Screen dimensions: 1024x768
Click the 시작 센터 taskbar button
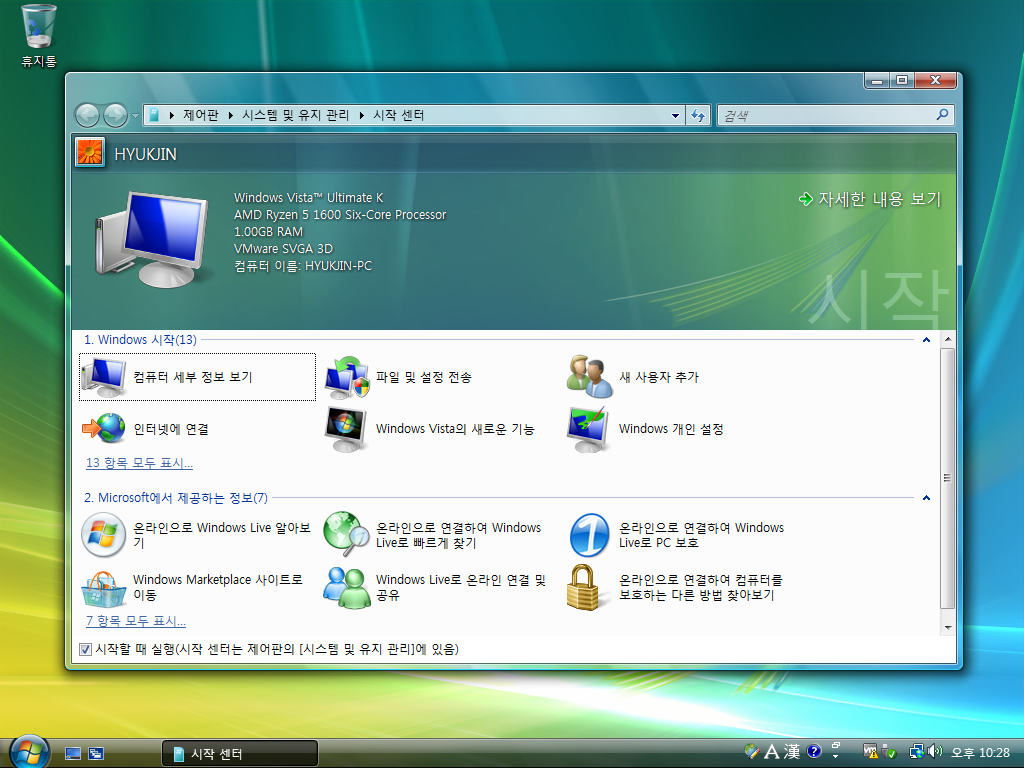pyautogui.click(x=240, y=754)
